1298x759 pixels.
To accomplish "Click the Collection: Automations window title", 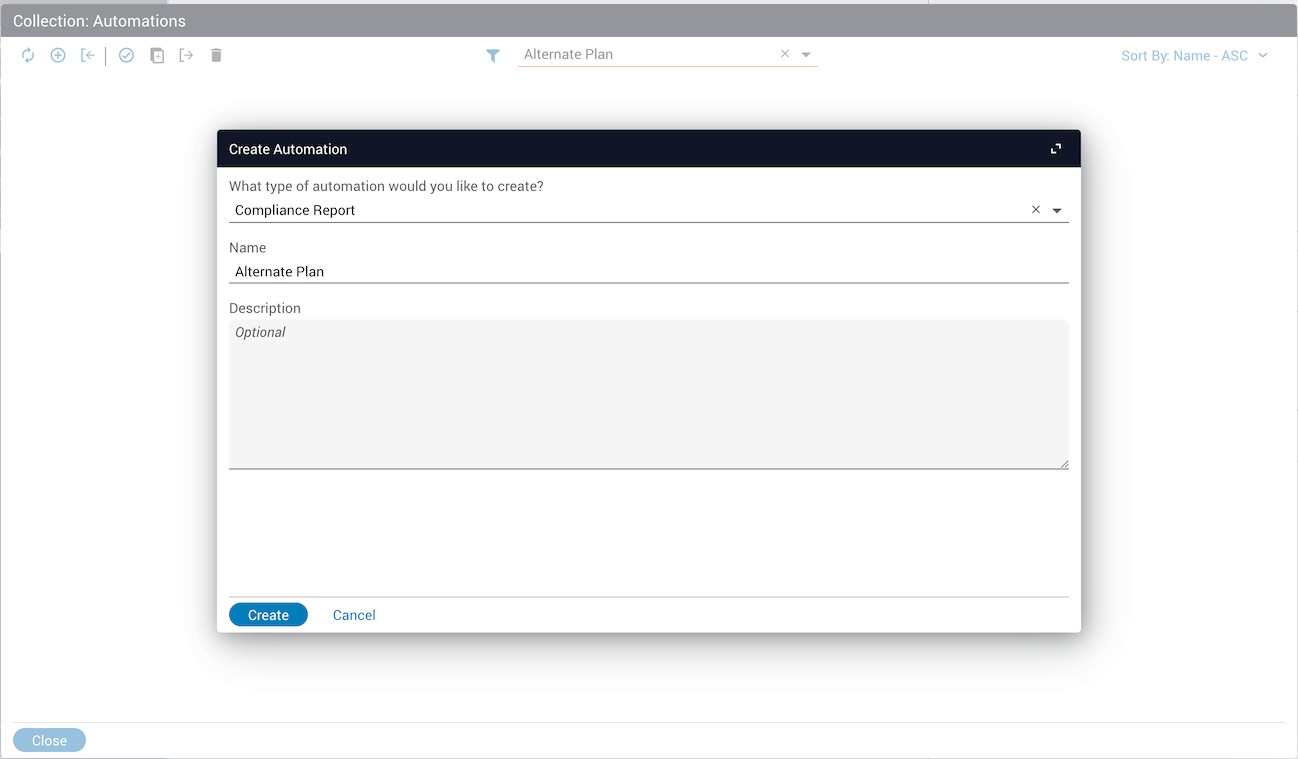I will click(99, 21).
